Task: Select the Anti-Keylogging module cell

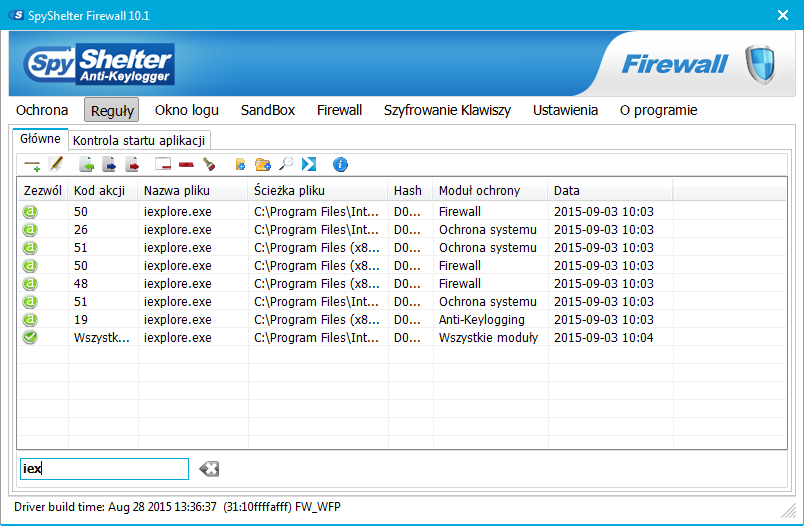Action: (481, 319)
